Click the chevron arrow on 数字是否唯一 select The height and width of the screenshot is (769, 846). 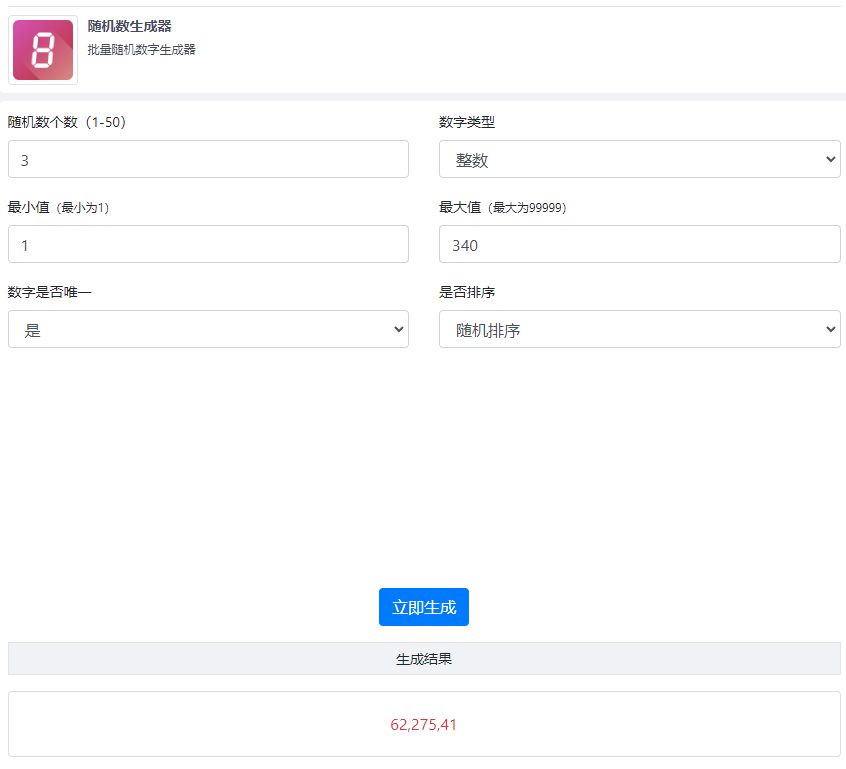pos(398,329)
